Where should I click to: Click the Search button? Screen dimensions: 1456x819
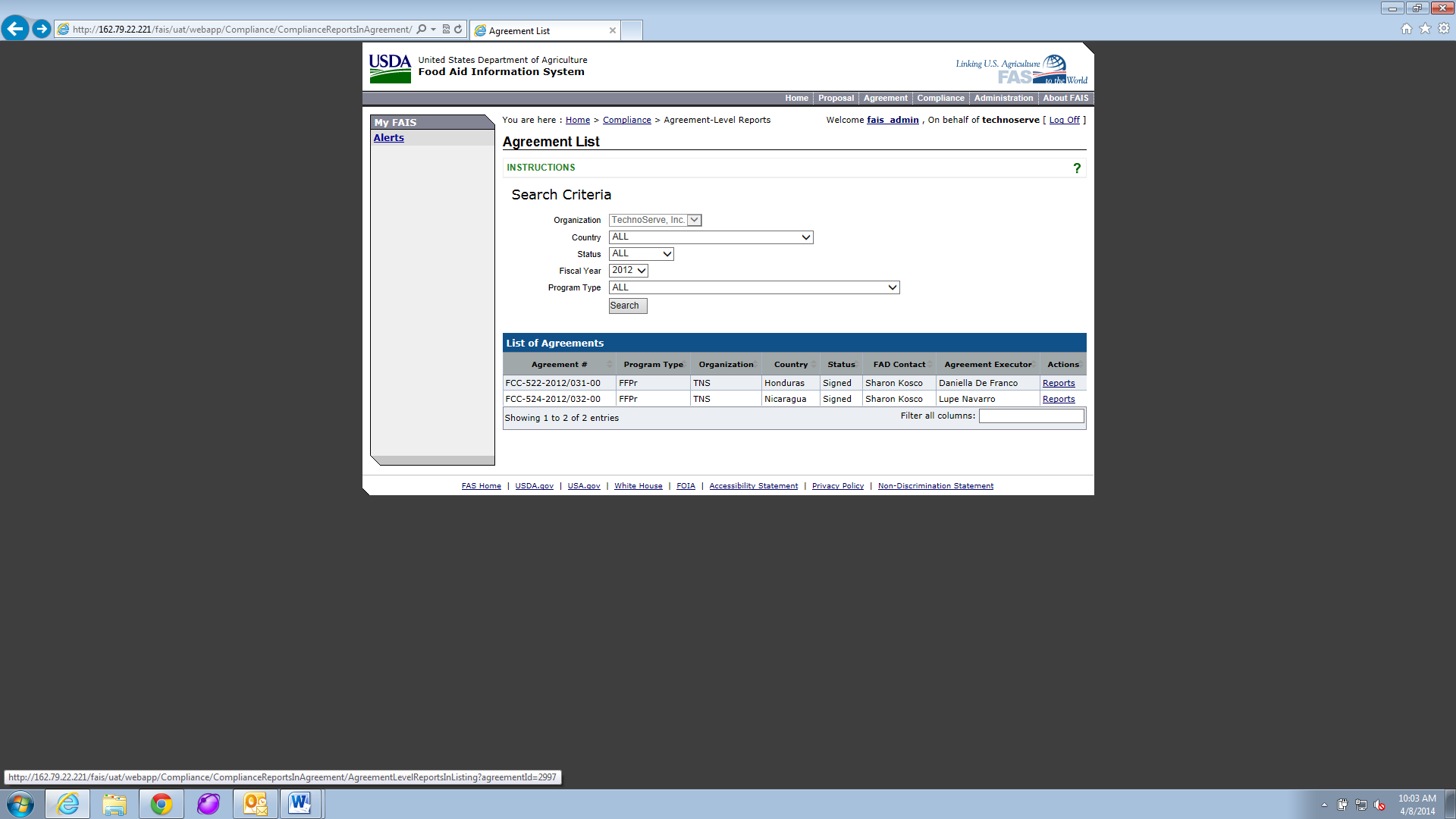pyautogui.click(x=627, y=306)
